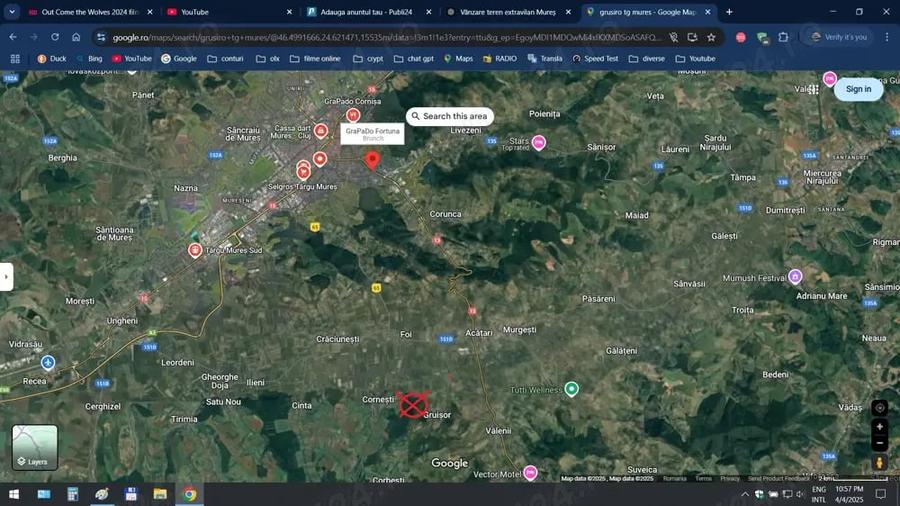Open the GraPaDo Fortuna place label

pos(373,134)
